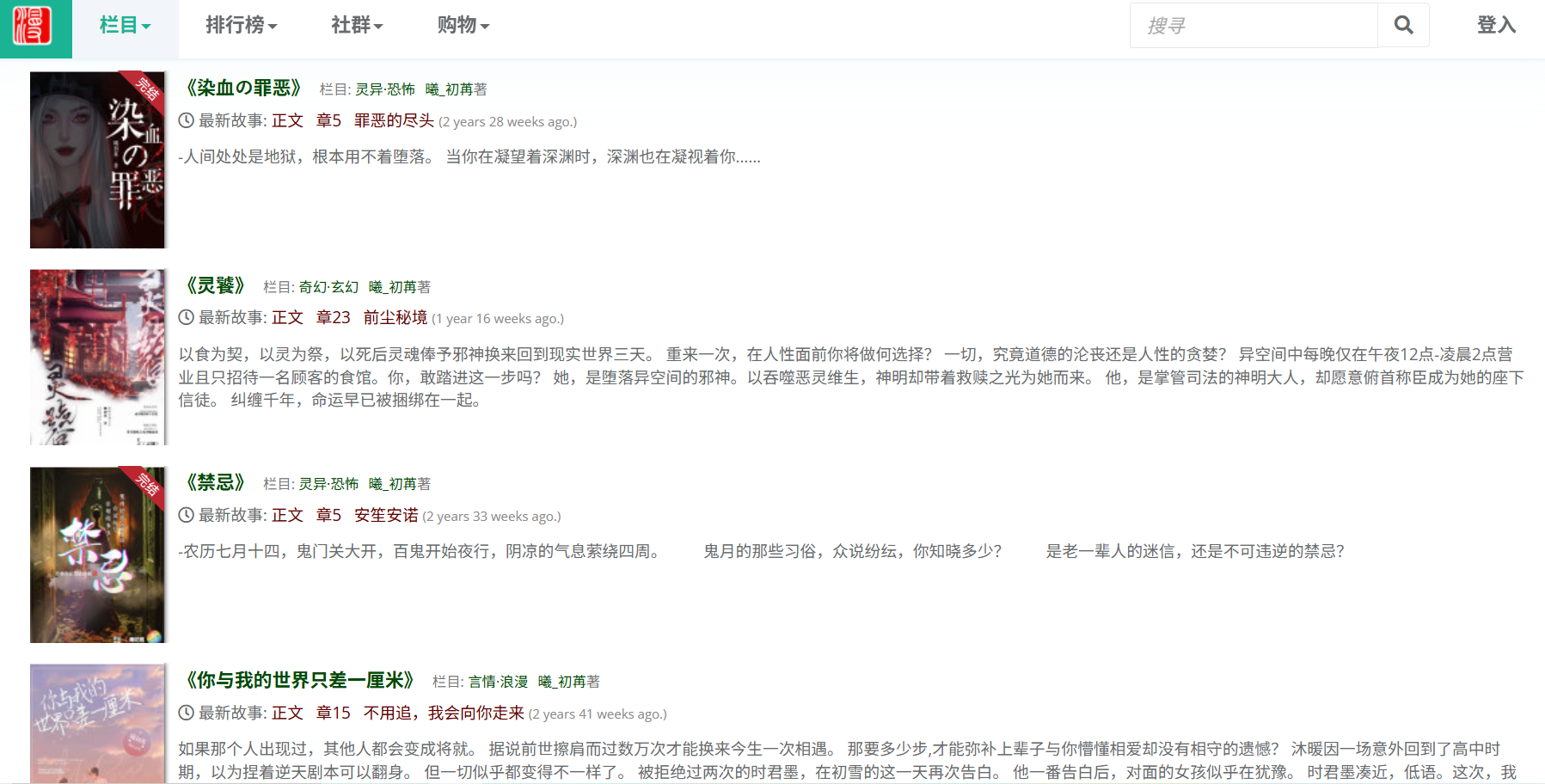Open chapter 章5 罪恶的尽头
This screenshot has width=1545, height=784.
tap(375, 120)
